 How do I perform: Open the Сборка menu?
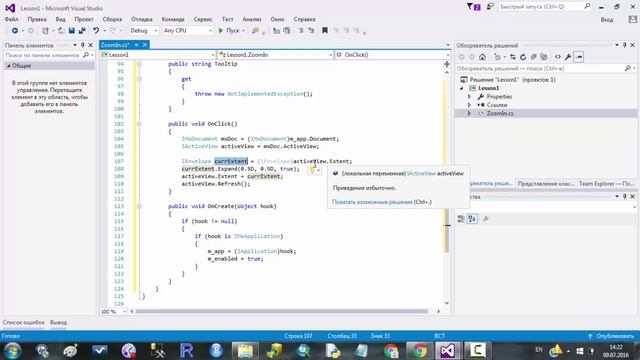point(112,19)
